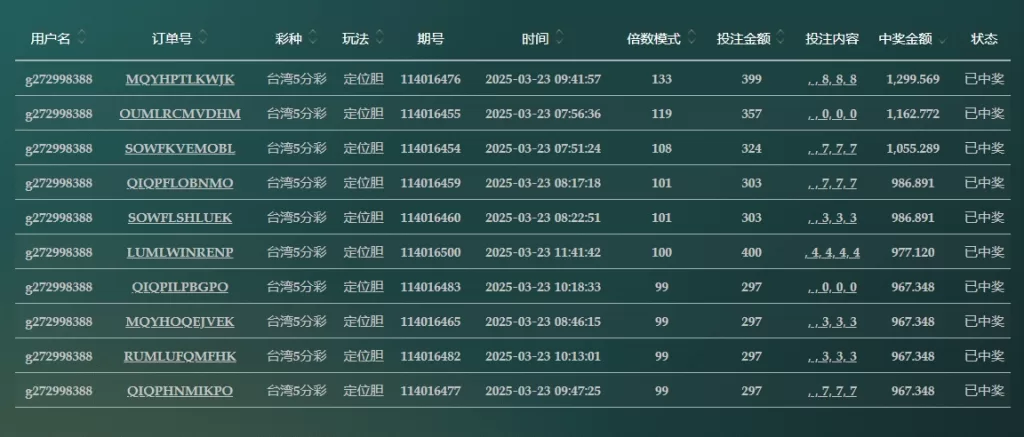
Task: Open order MQYHPTLKWJK link
Action: point(180,80)
